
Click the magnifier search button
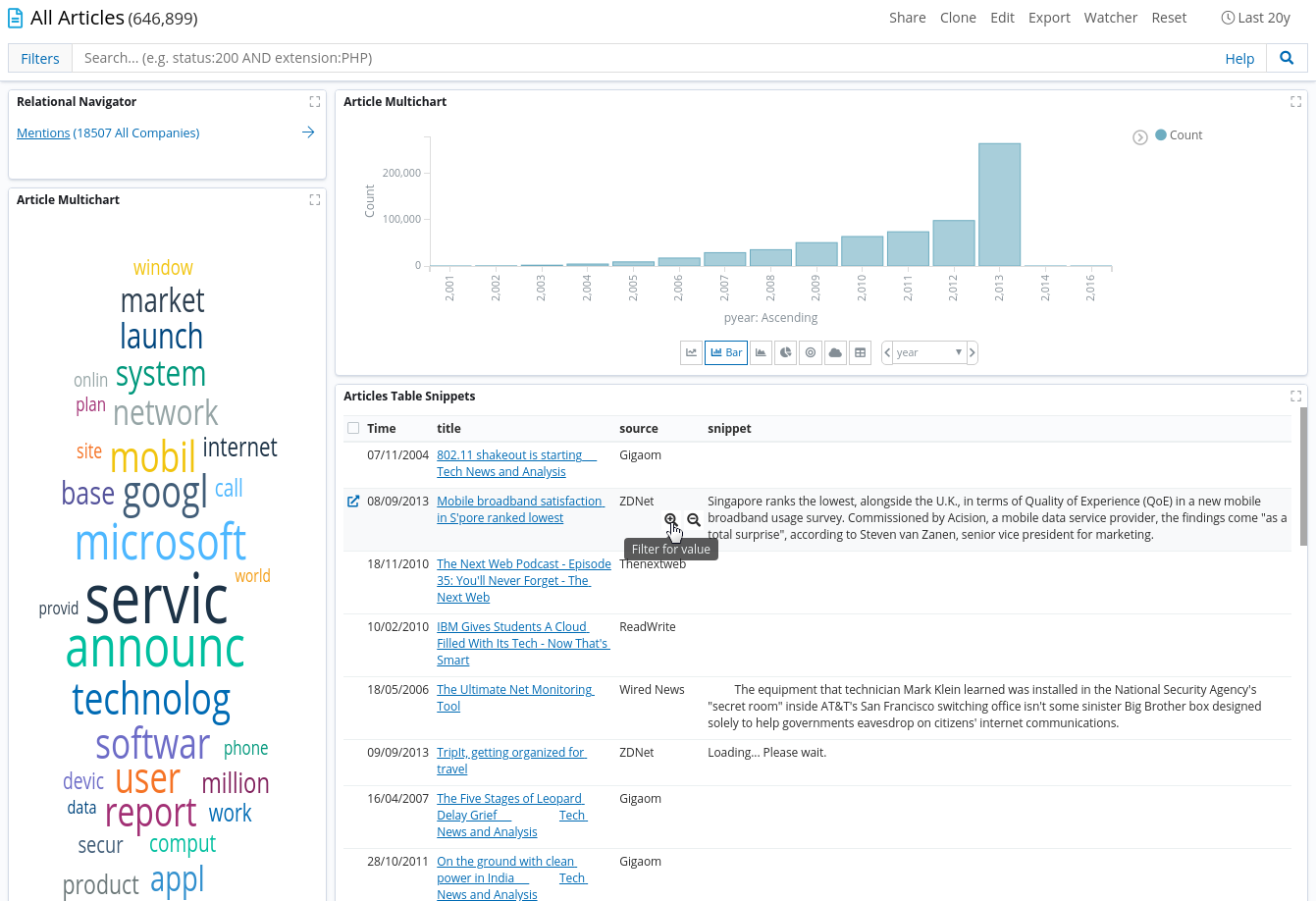click(x=1287, y=58)
